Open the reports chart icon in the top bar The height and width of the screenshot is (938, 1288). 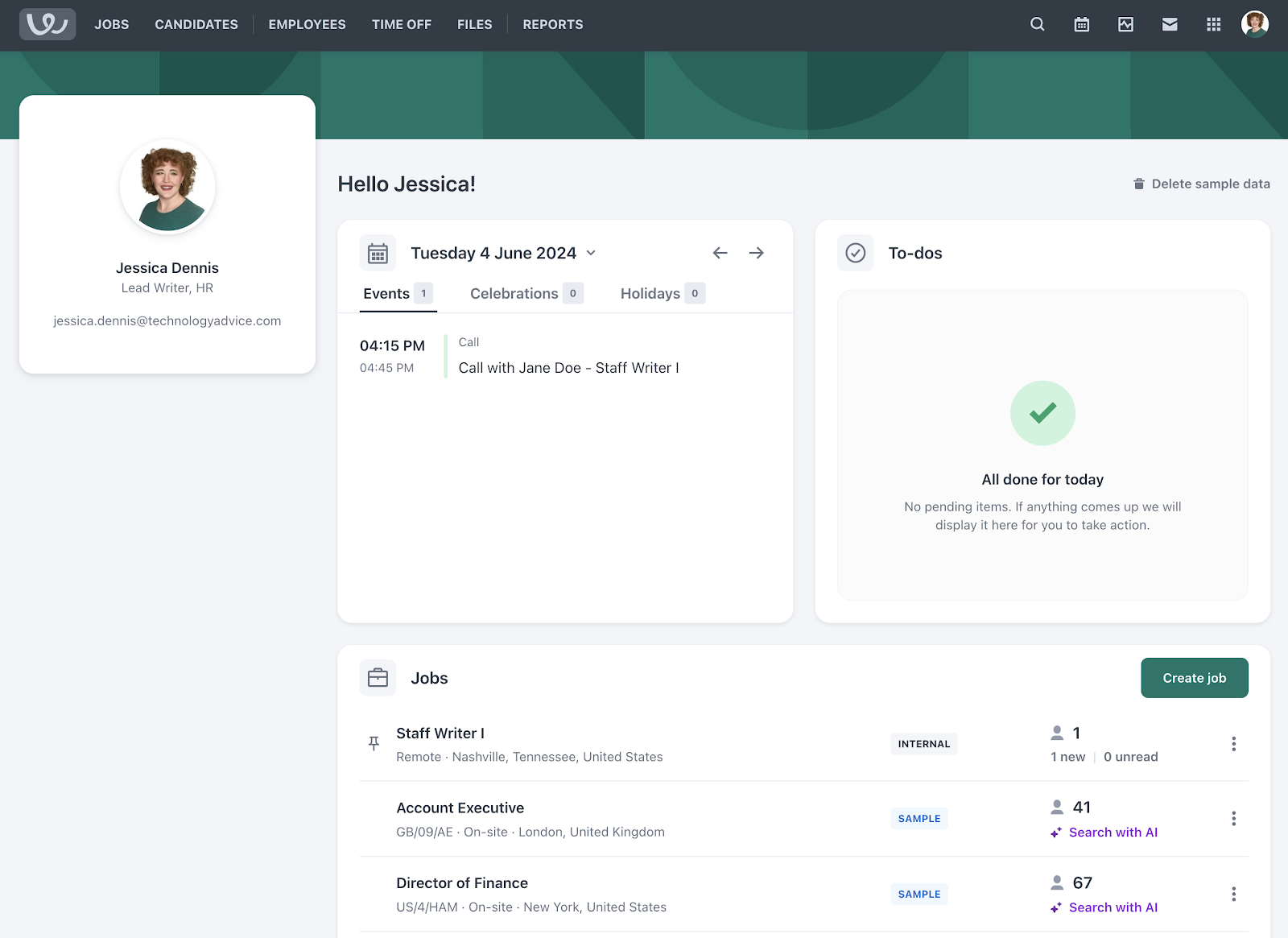1126,24
